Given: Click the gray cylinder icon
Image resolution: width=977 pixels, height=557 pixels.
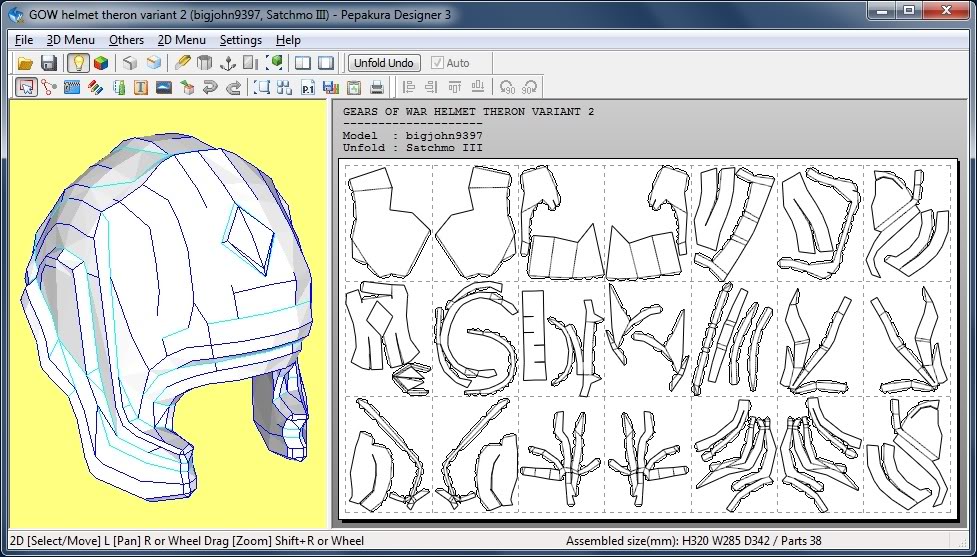Looking at the screenshot, I should coord(205,63).
